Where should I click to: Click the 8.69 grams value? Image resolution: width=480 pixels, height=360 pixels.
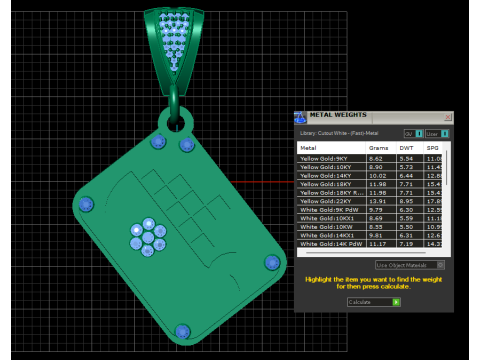point(376,218)
